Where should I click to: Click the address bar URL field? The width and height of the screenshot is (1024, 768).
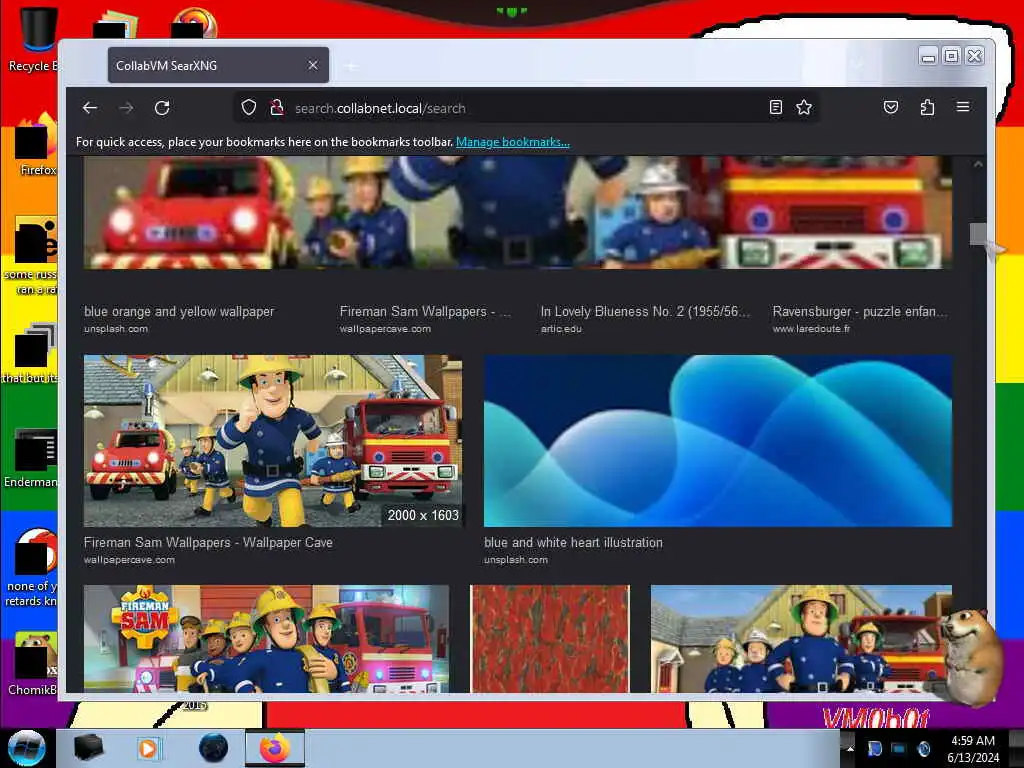point(526,108)
